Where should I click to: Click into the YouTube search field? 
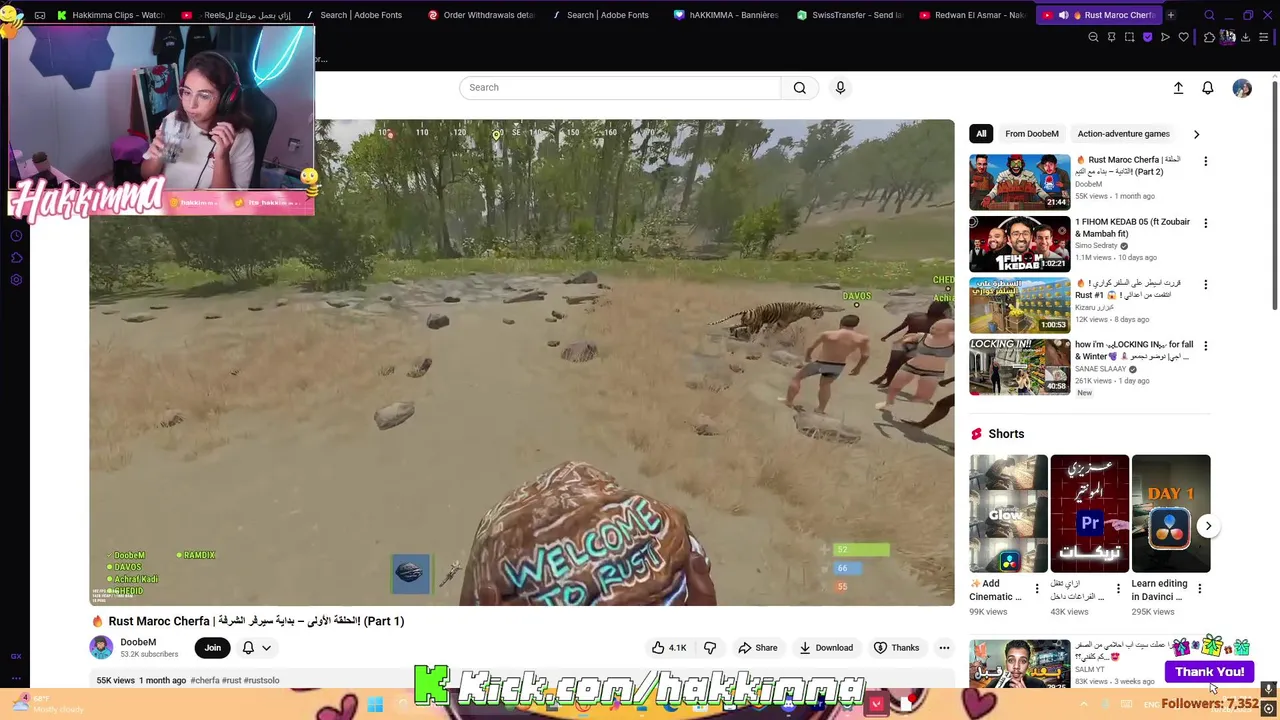pos(620,88)
